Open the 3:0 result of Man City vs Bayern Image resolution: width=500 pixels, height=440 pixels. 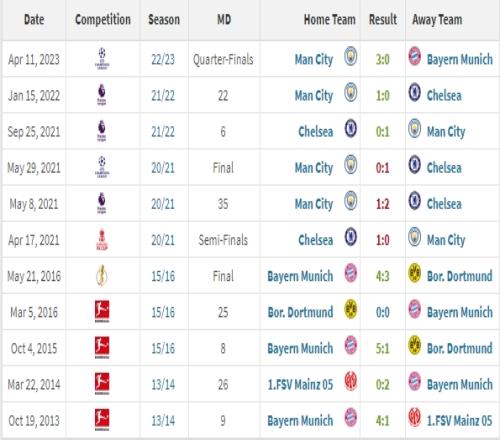point(383,60)
